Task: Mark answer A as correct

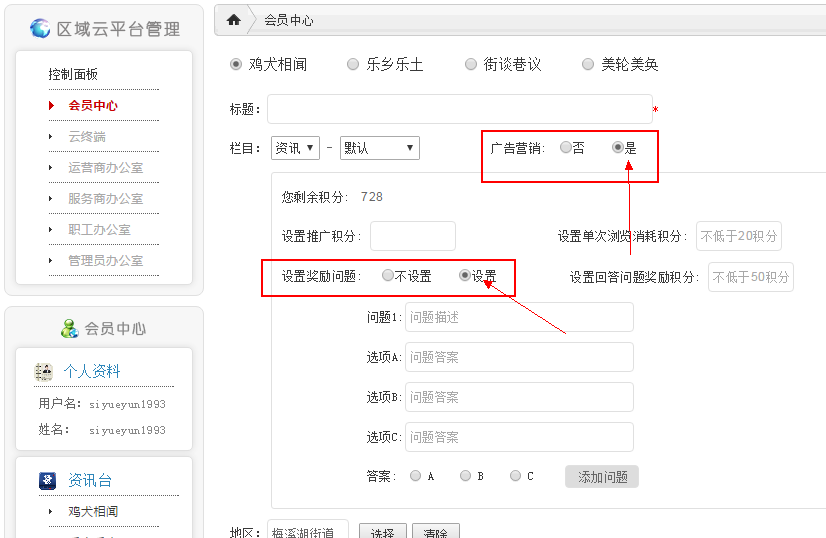Action: [x=415, y=476]
